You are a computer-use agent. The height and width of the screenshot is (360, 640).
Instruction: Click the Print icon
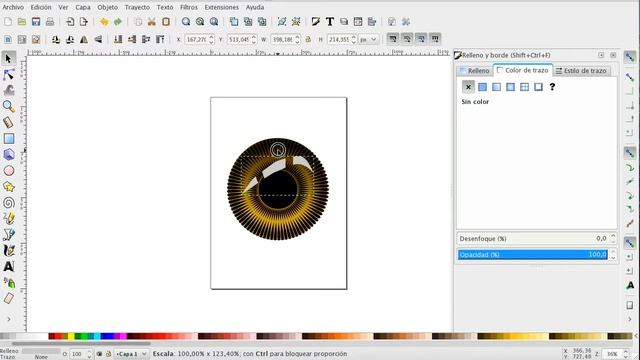tap(50, 22)
